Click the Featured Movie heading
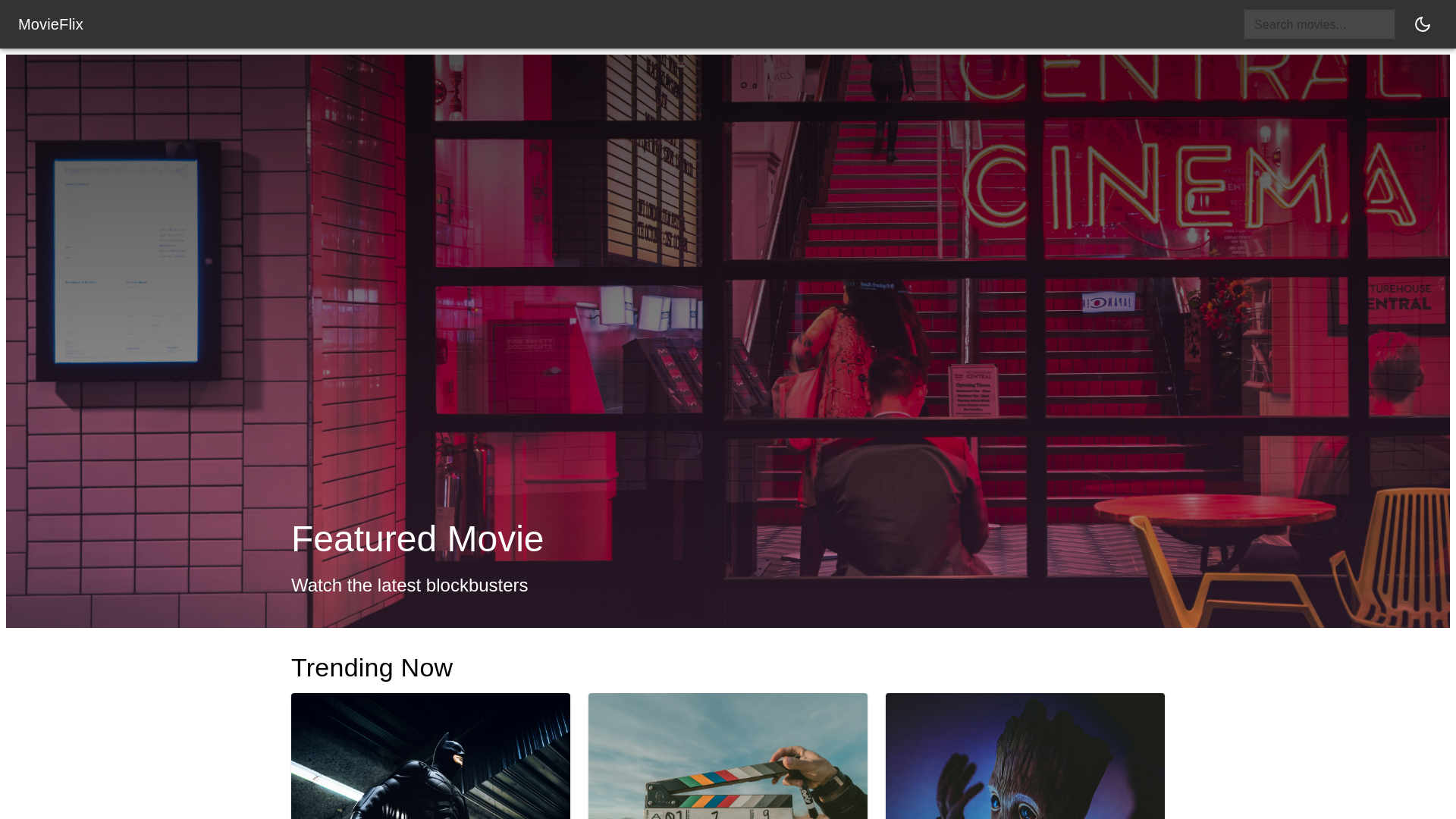The image size is (1456, 819). (x=417, y=538)
